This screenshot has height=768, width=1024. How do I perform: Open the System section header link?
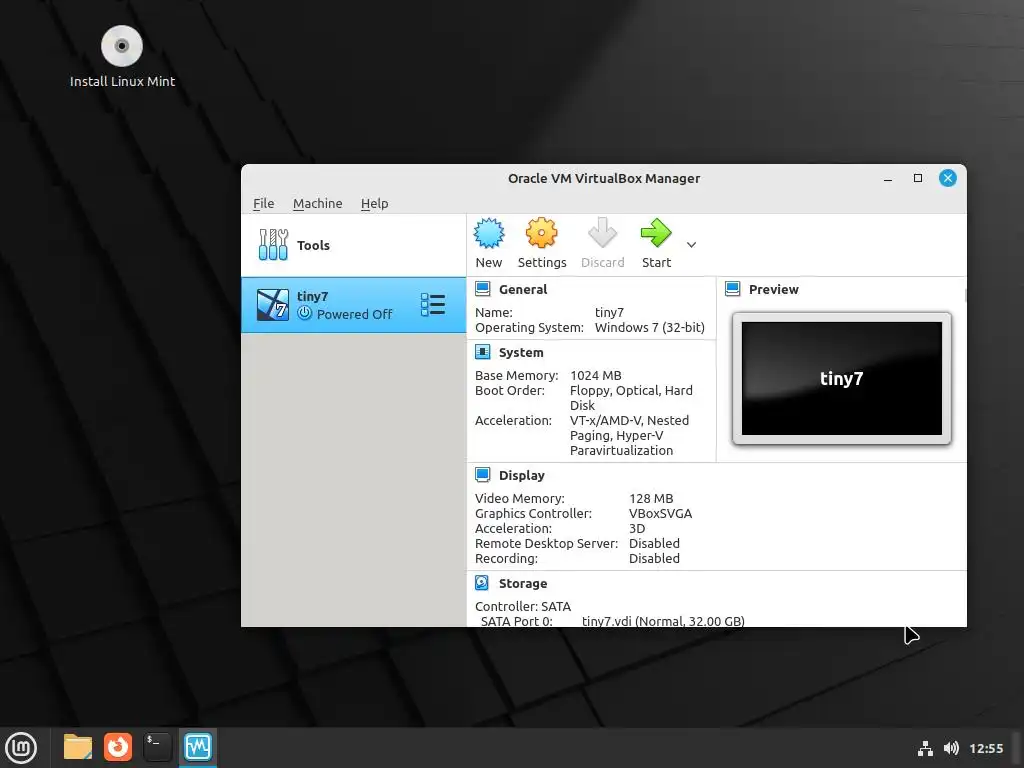520,353
